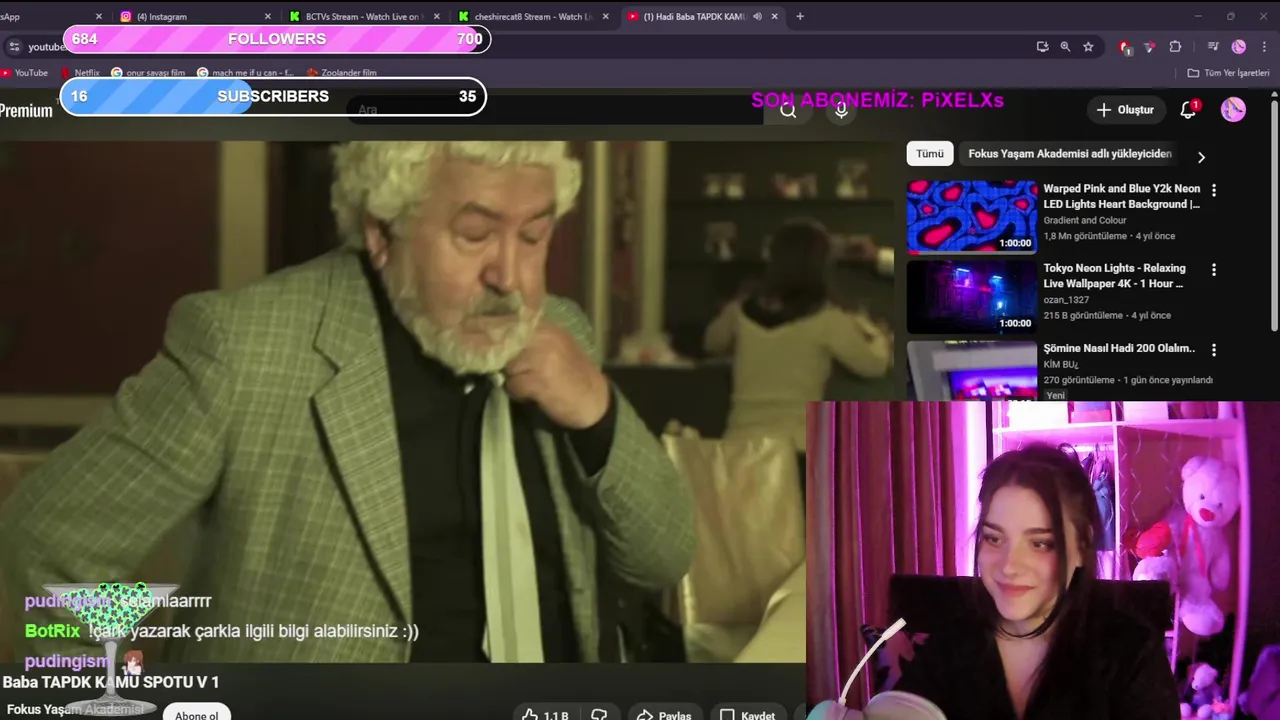Open the media control playlist icon

tap(1213, 46)
